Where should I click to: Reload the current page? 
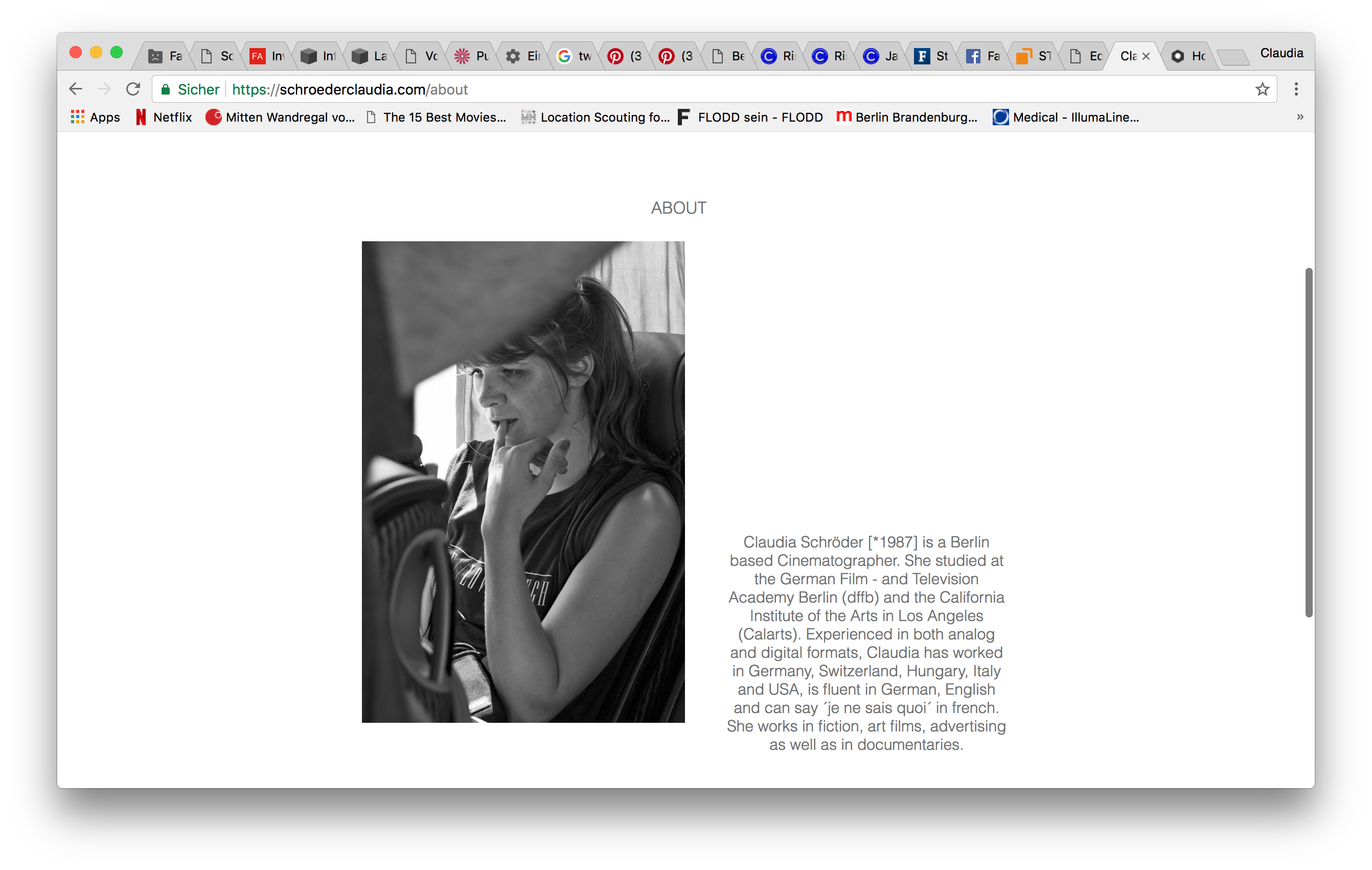pos(133,89)
